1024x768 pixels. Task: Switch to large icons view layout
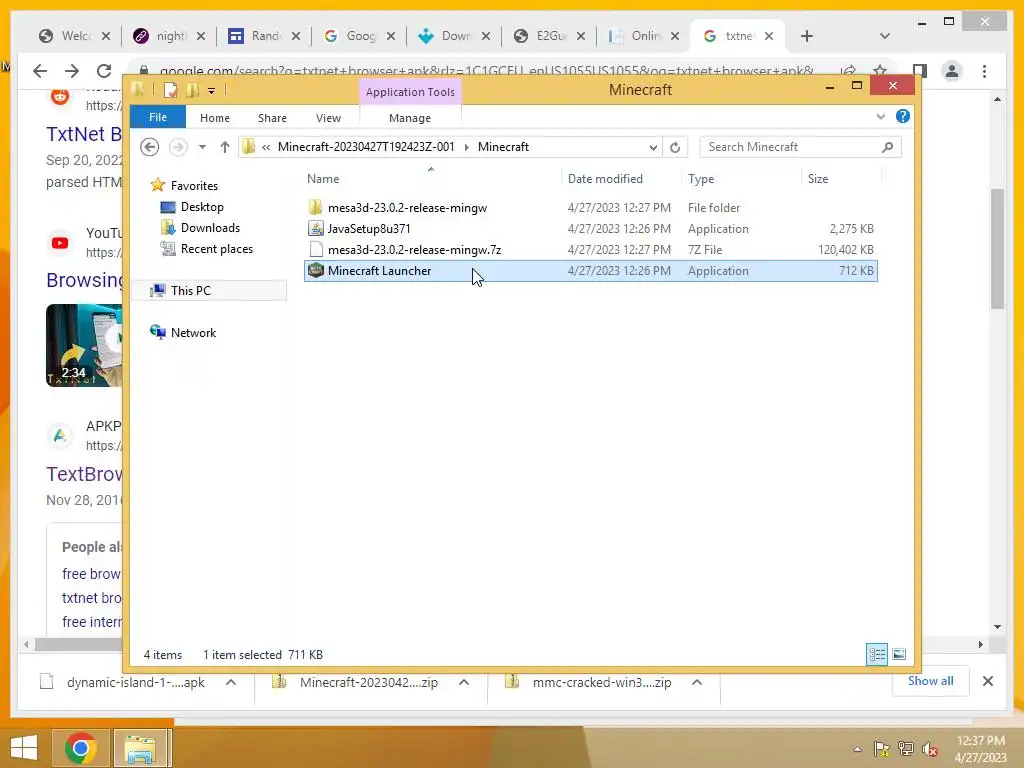(899, 654)
